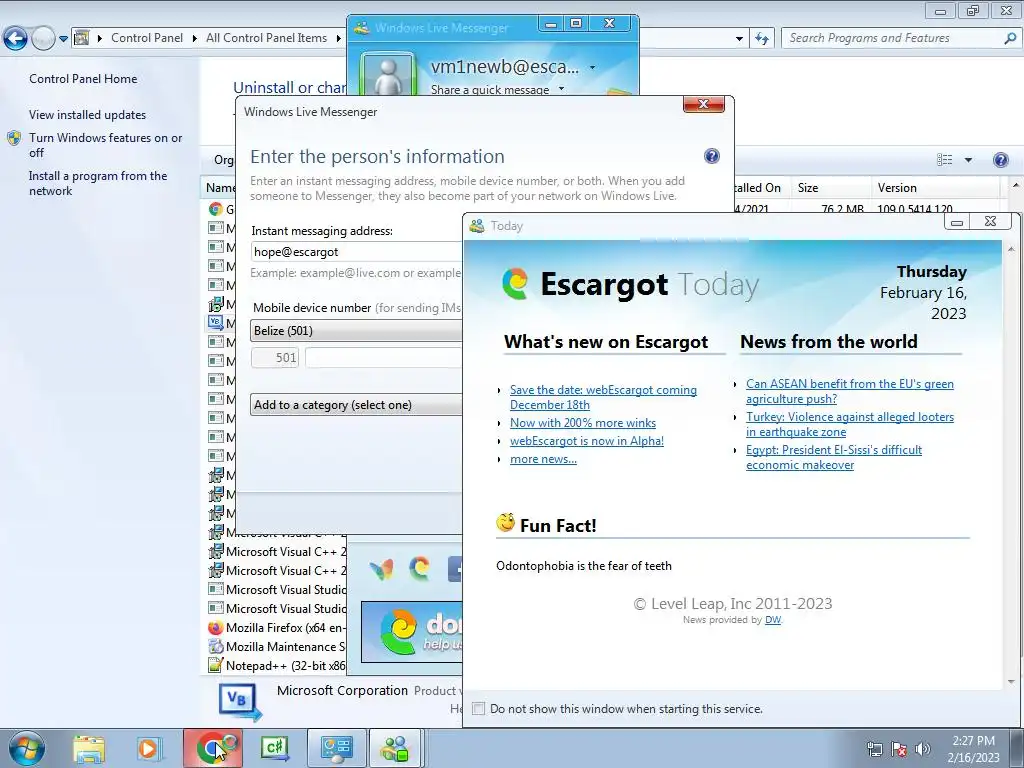Tick Do not show this window checkbox

(x=479, y=709)
